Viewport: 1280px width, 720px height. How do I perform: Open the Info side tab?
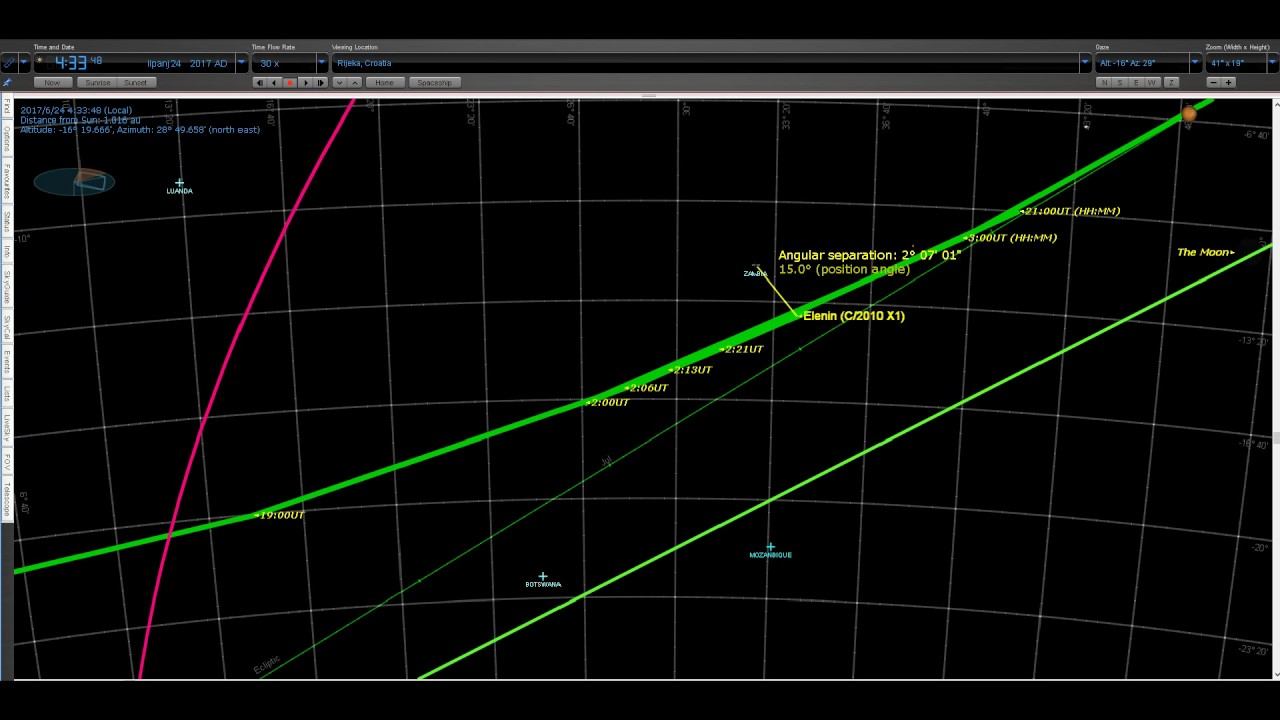(x=7, y=252)
